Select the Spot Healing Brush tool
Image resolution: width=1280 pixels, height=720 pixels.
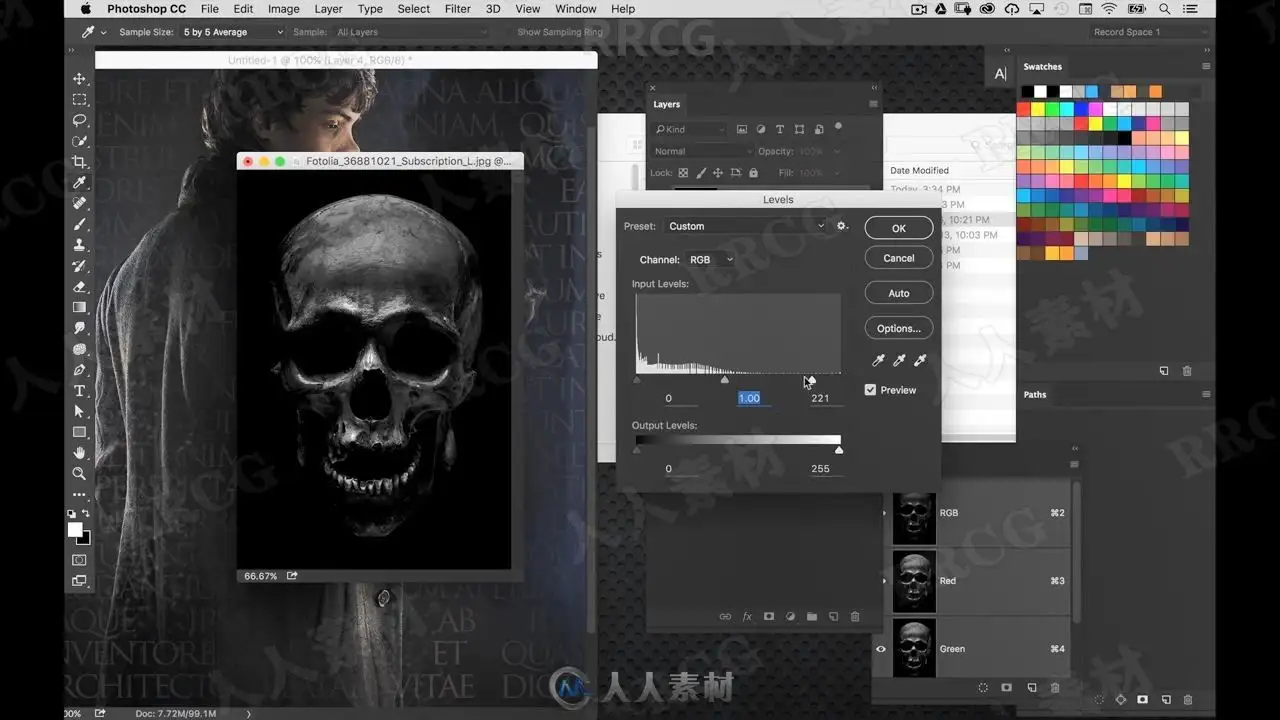click(x=80, y=203)
